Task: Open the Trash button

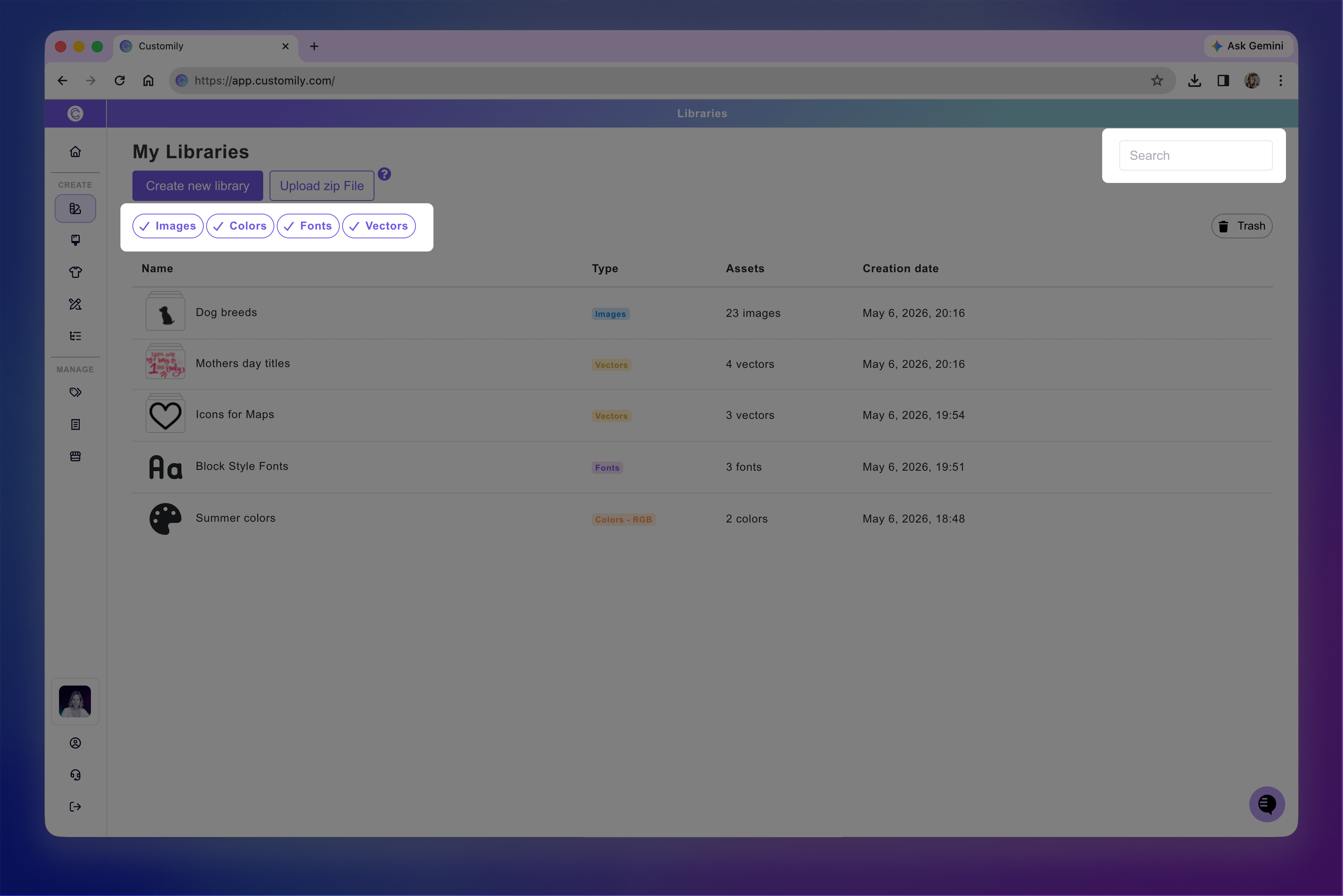Action: tap(1242, 226)
